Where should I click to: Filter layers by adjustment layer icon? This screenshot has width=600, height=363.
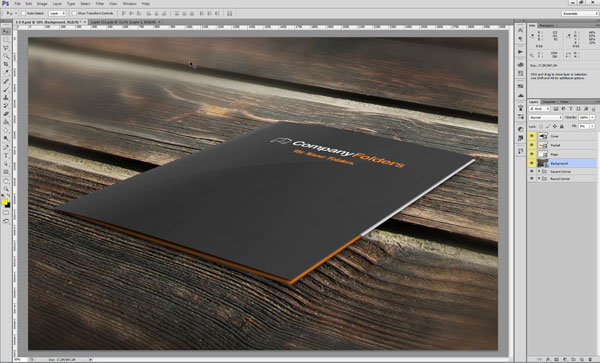563,109
